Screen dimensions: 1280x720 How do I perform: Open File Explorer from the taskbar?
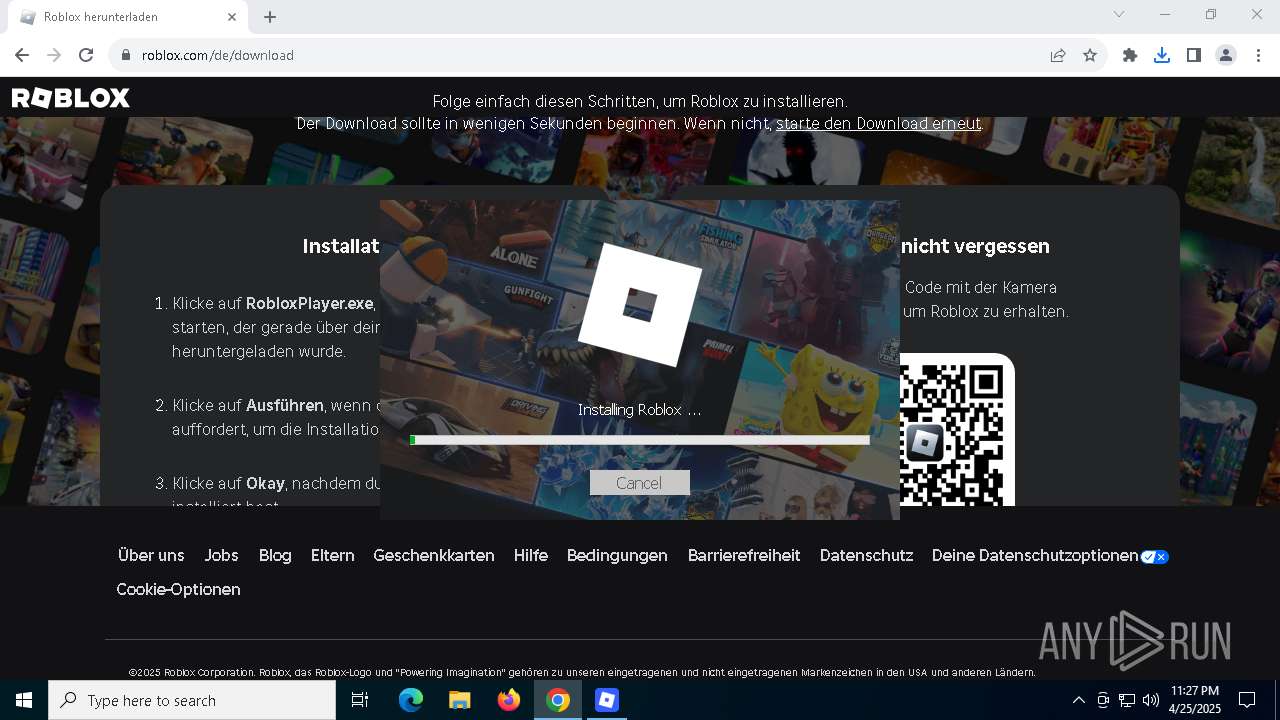click(459, 700)
